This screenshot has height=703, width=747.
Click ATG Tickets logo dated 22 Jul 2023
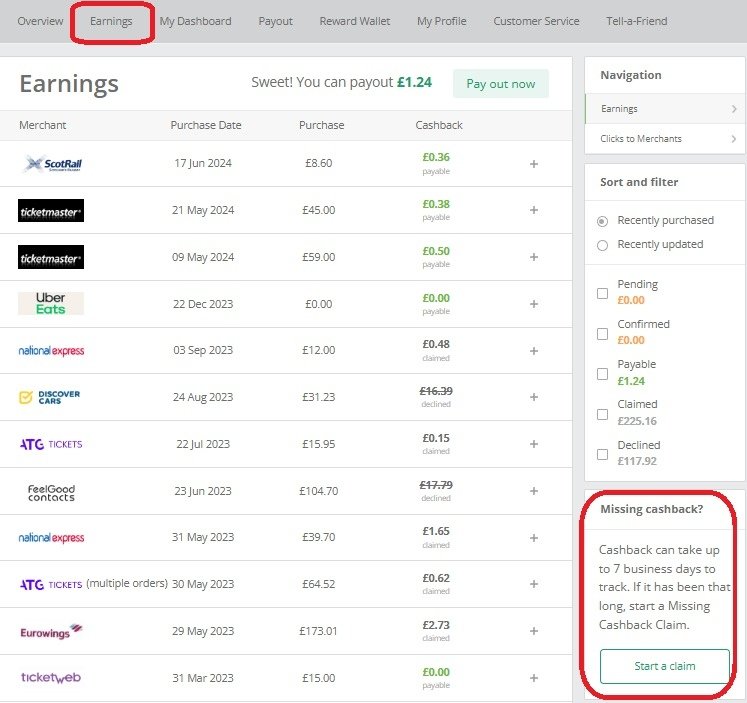point(51,444)
